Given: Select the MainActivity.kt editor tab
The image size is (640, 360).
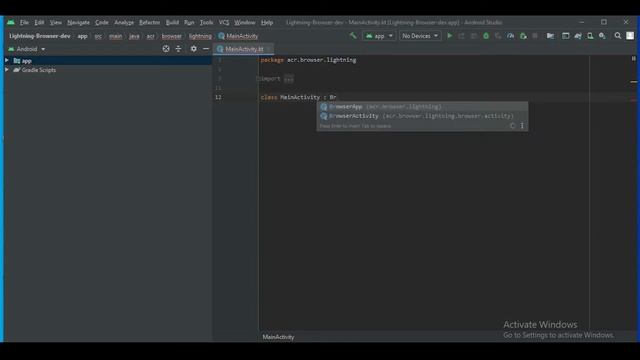Looking at the screenshot, I should [244, 49].
